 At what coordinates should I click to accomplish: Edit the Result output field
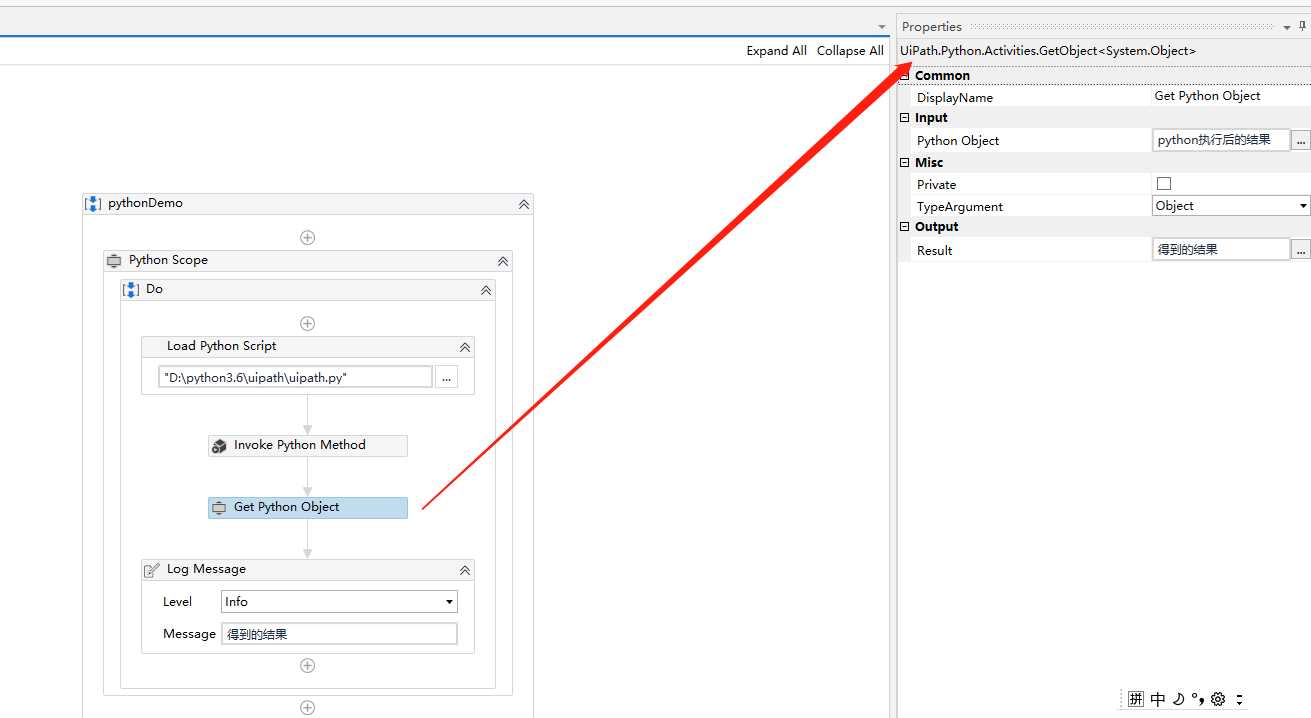click(1221, 250)
